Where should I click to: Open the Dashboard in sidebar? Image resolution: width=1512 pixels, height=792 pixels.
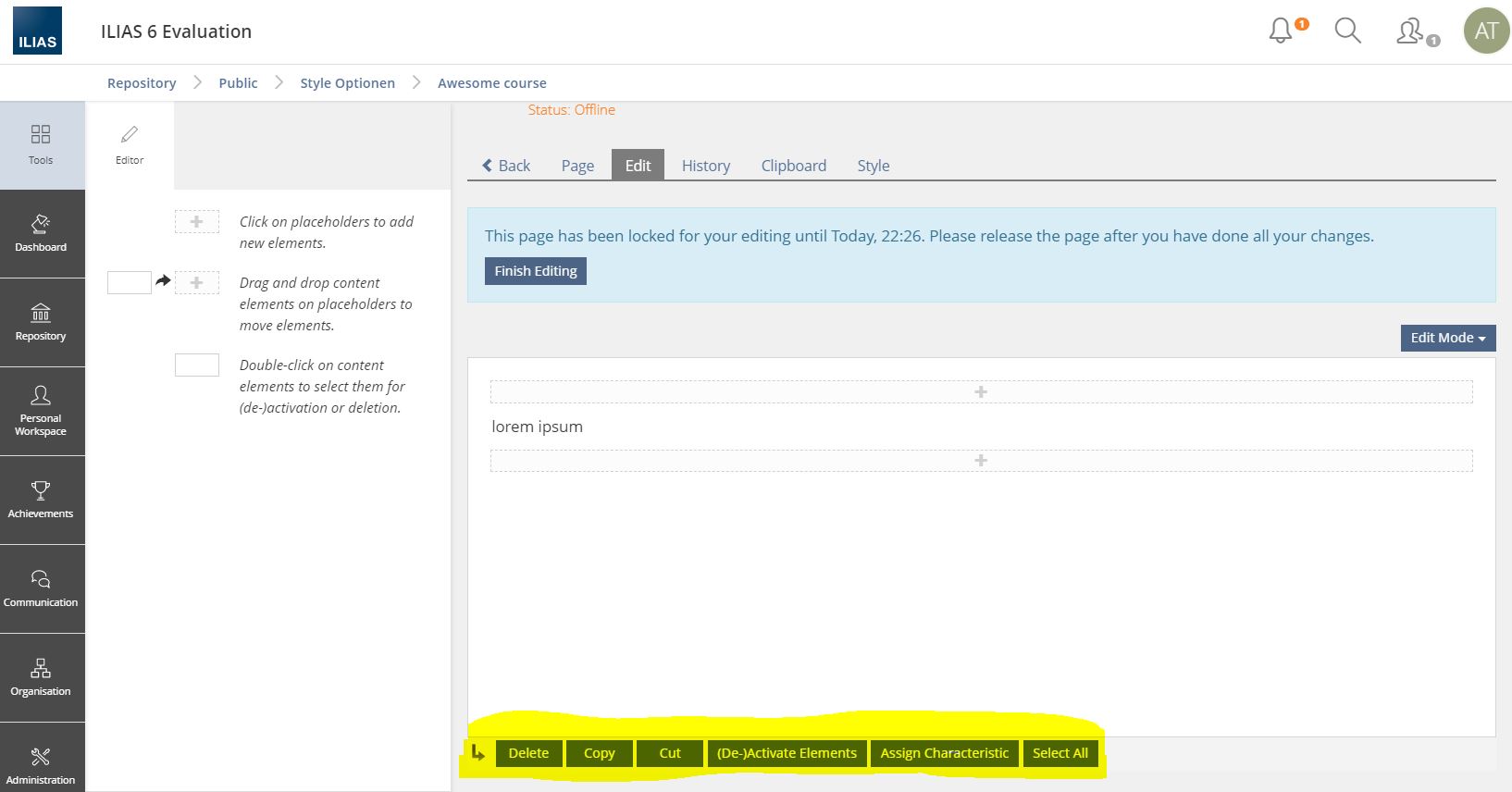(x=41, y=233)
